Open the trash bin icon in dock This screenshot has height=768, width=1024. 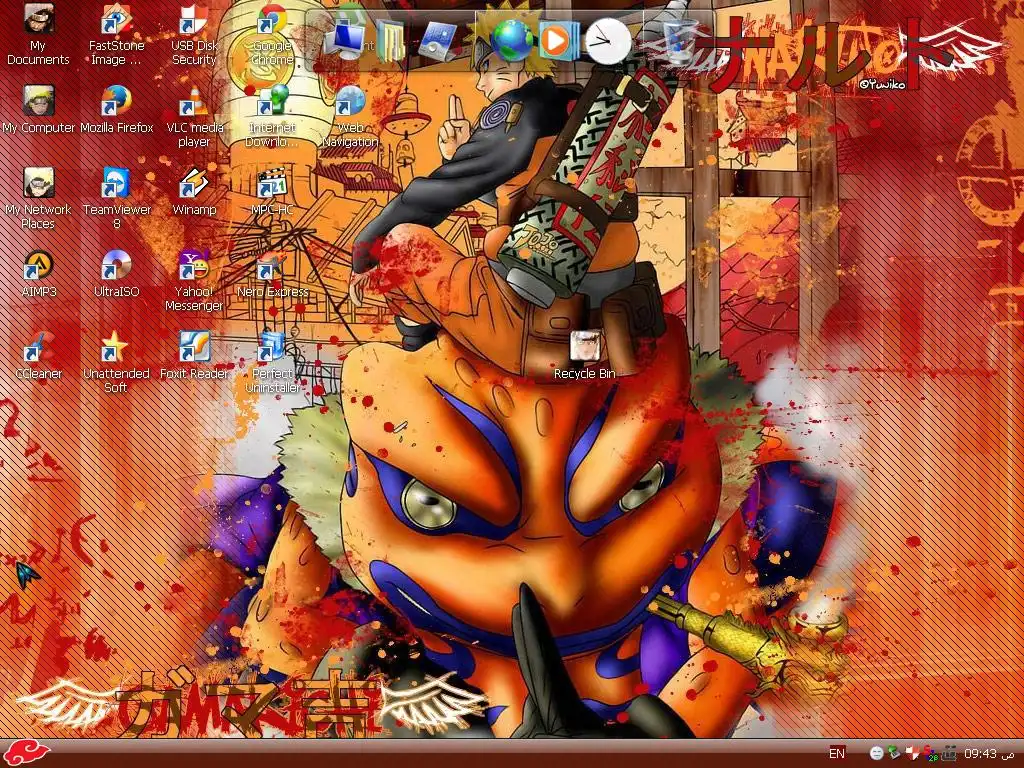point(680,40)
